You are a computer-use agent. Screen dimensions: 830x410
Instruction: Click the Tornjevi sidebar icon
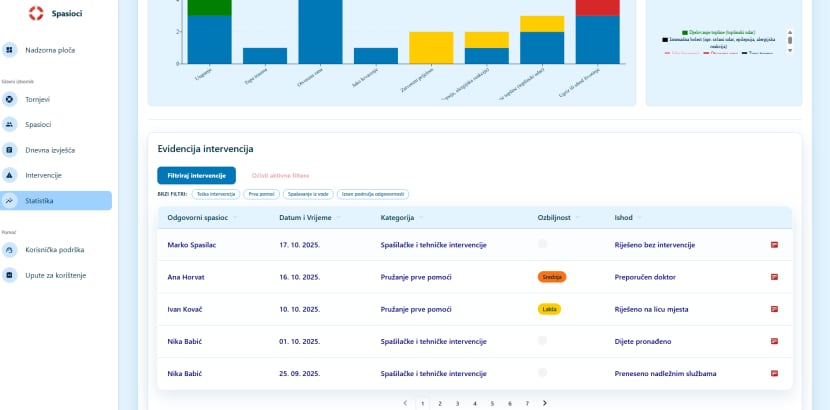click(9, 99)
